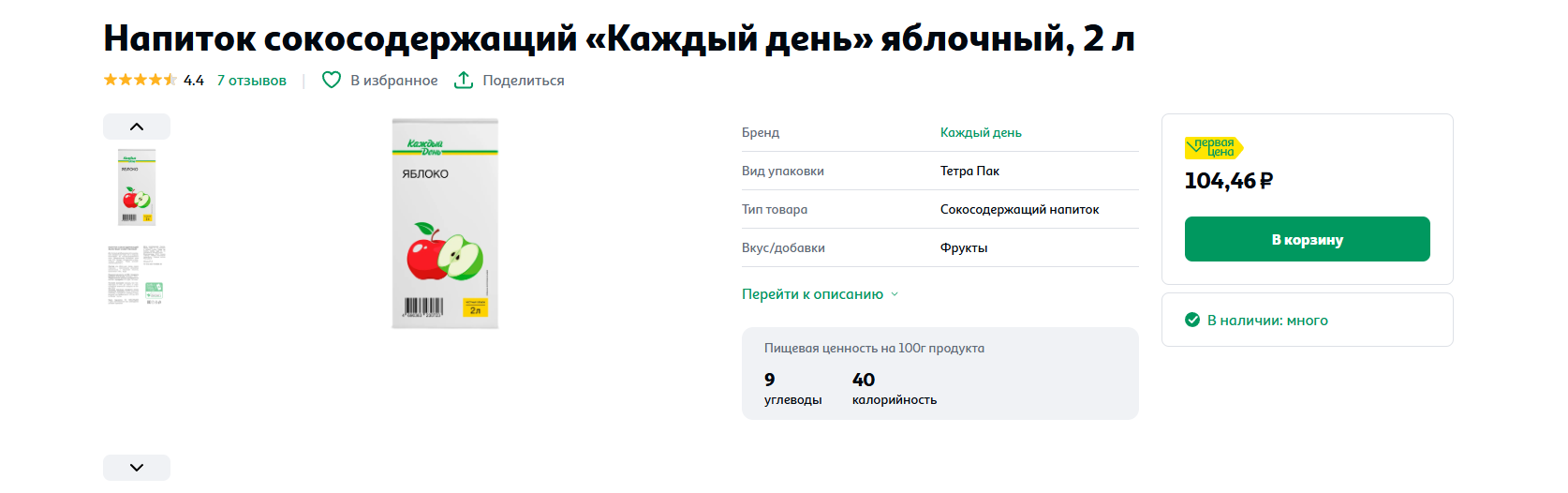Click the heart favorites icon
1568x493 pixels.
pos(332,80)
